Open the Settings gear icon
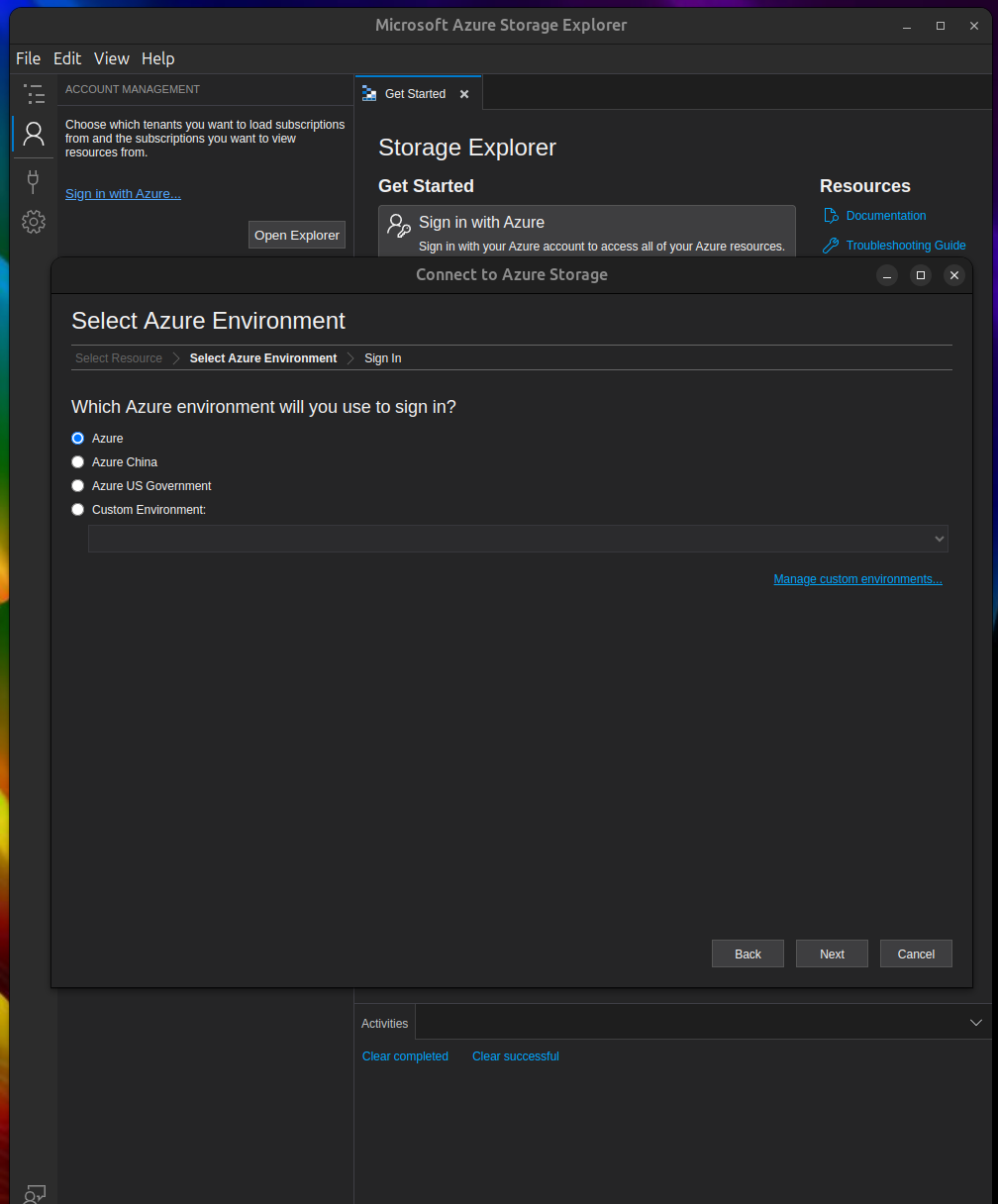This screenshot has width=998, height=1204. [x=34, y=222]
